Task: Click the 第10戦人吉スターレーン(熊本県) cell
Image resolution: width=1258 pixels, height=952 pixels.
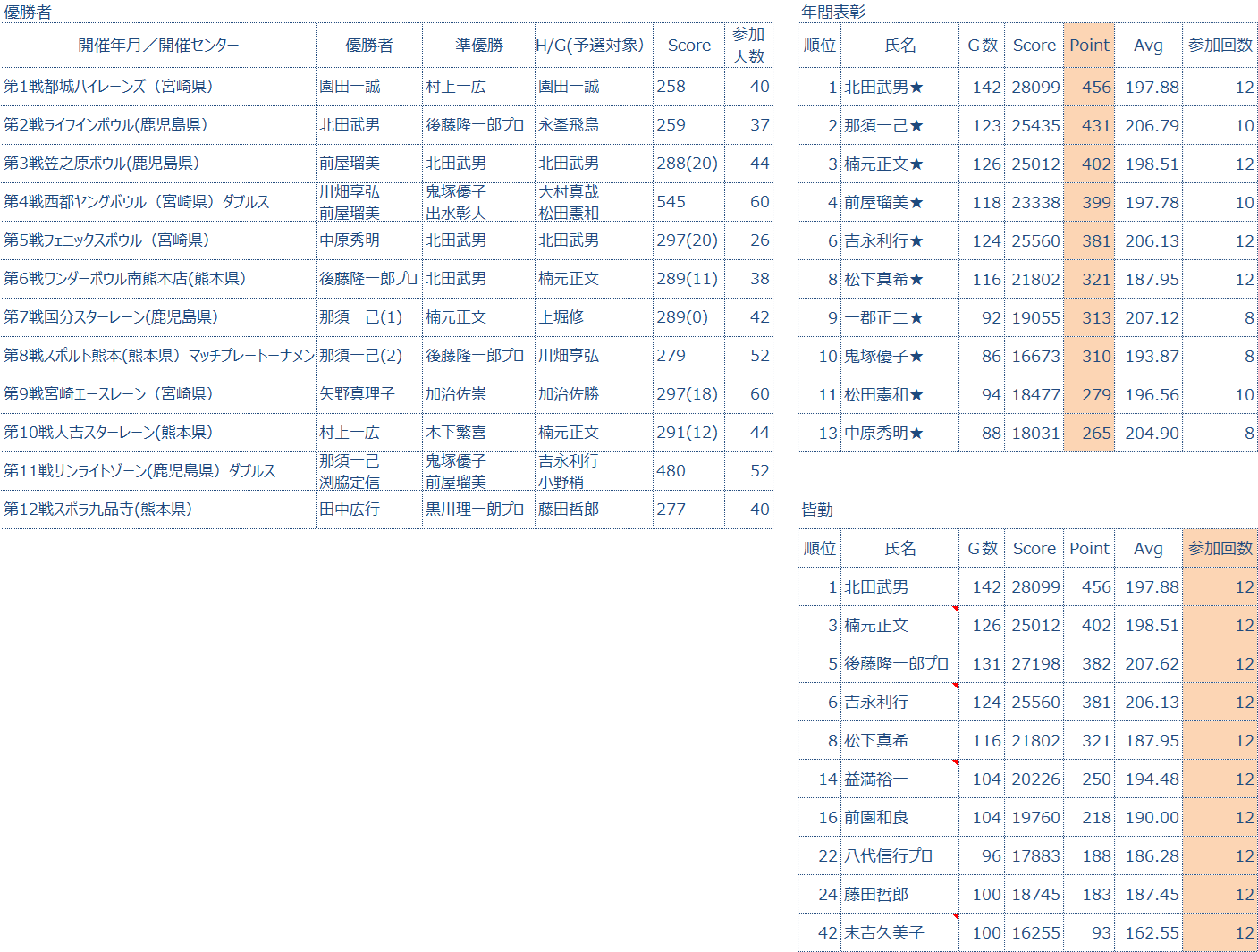Action: [x=158, y=433]
